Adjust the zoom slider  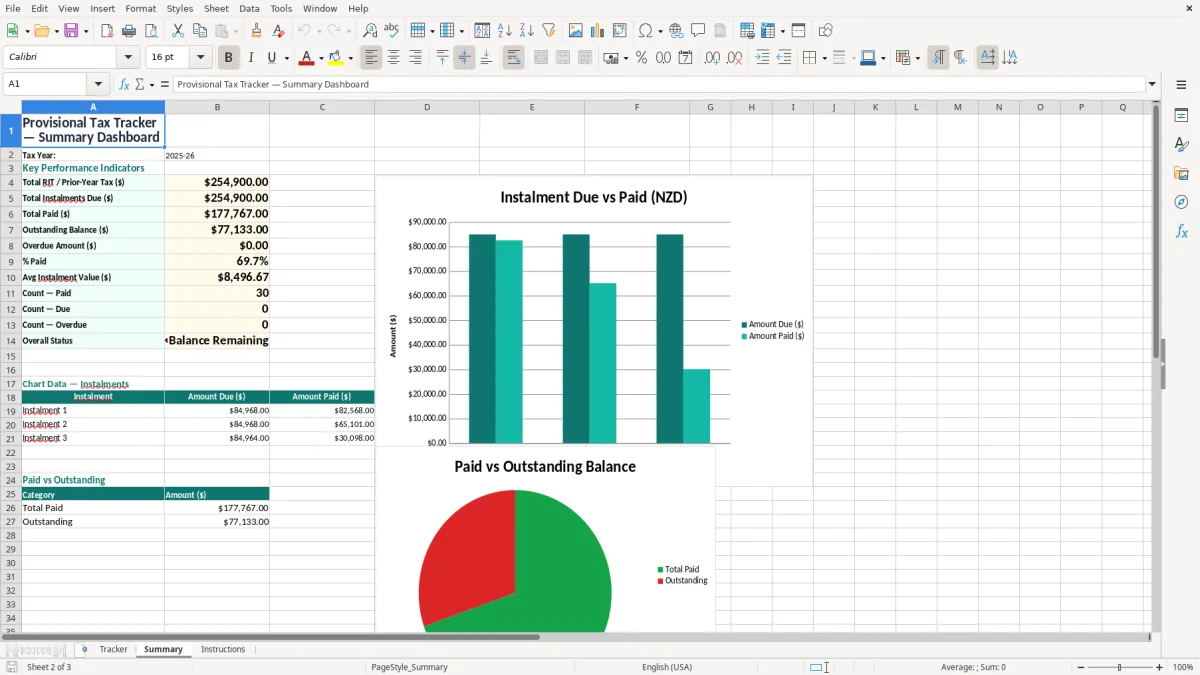point(1119,667)
